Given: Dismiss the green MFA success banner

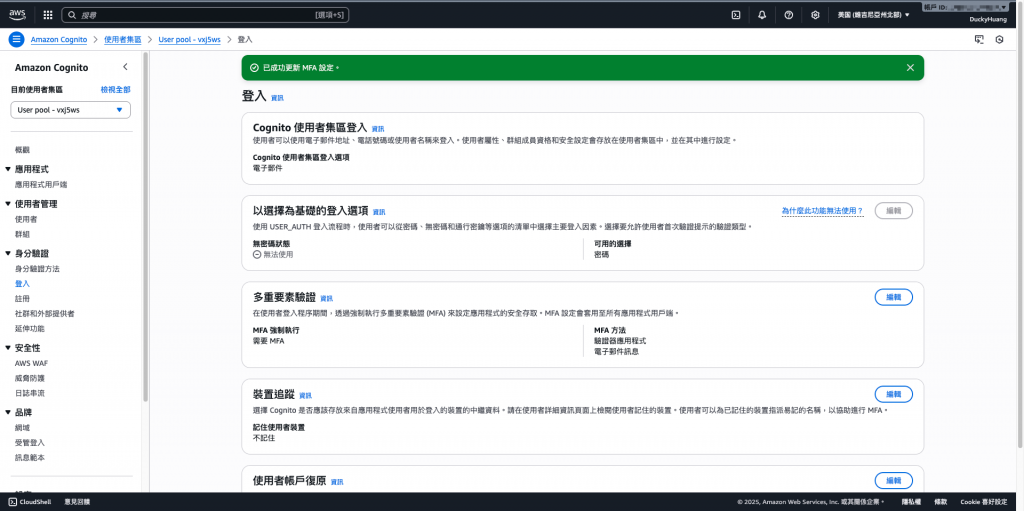Looking at the screenshot, I should (910, 67).
